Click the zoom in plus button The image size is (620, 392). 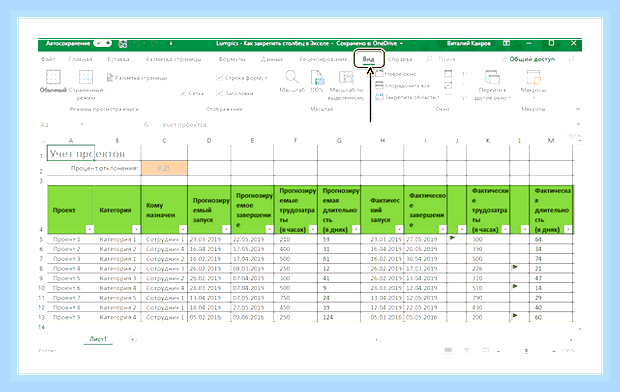click(554, 351)
